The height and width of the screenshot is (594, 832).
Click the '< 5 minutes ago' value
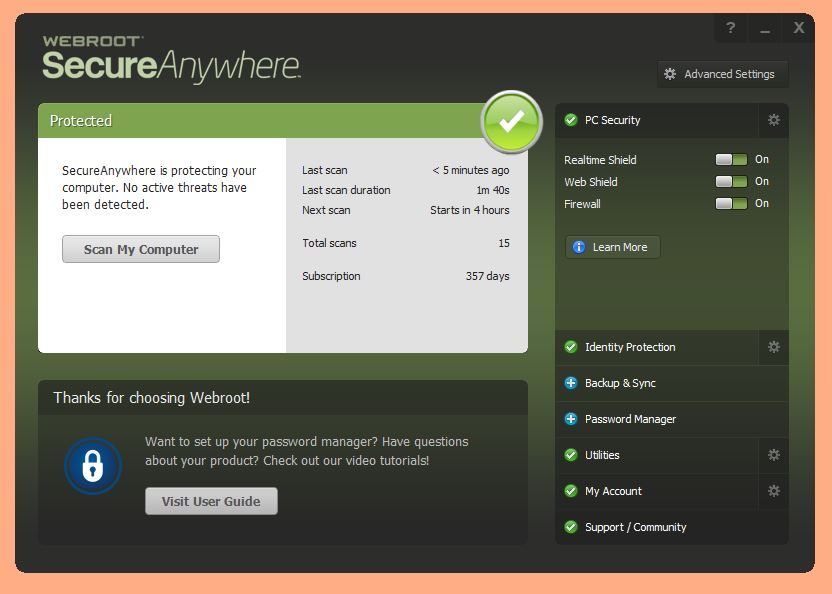click(x=471, y=170)
